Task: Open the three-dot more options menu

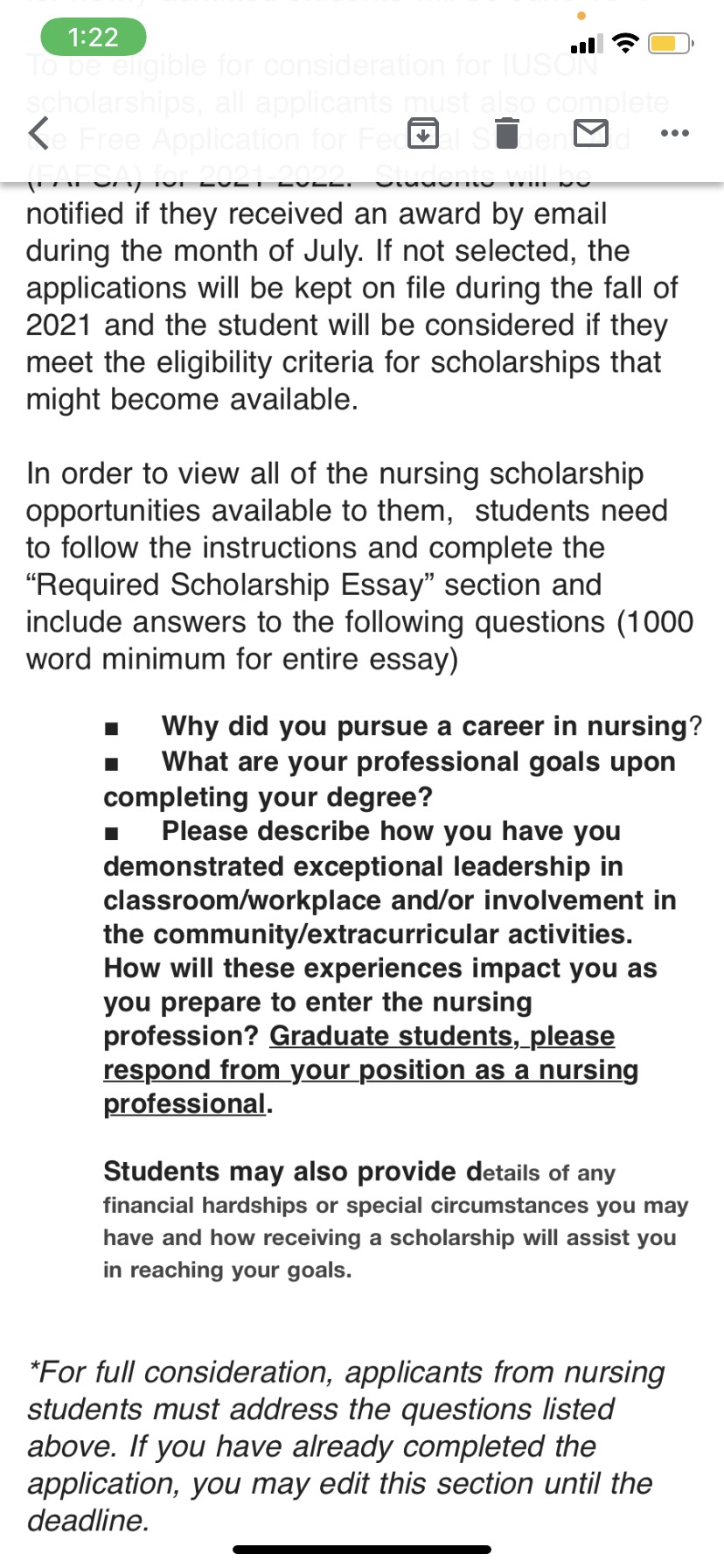Action: (x=675, y=133)
